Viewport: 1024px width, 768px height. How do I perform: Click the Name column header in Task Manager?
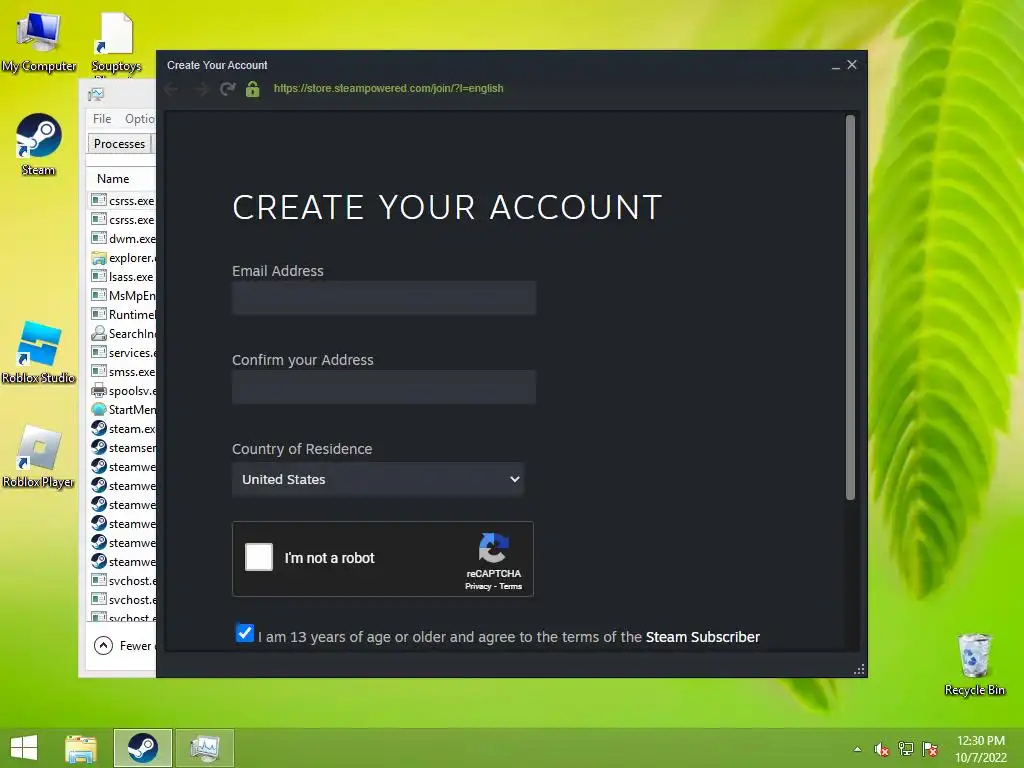click(x=113, y=179)
